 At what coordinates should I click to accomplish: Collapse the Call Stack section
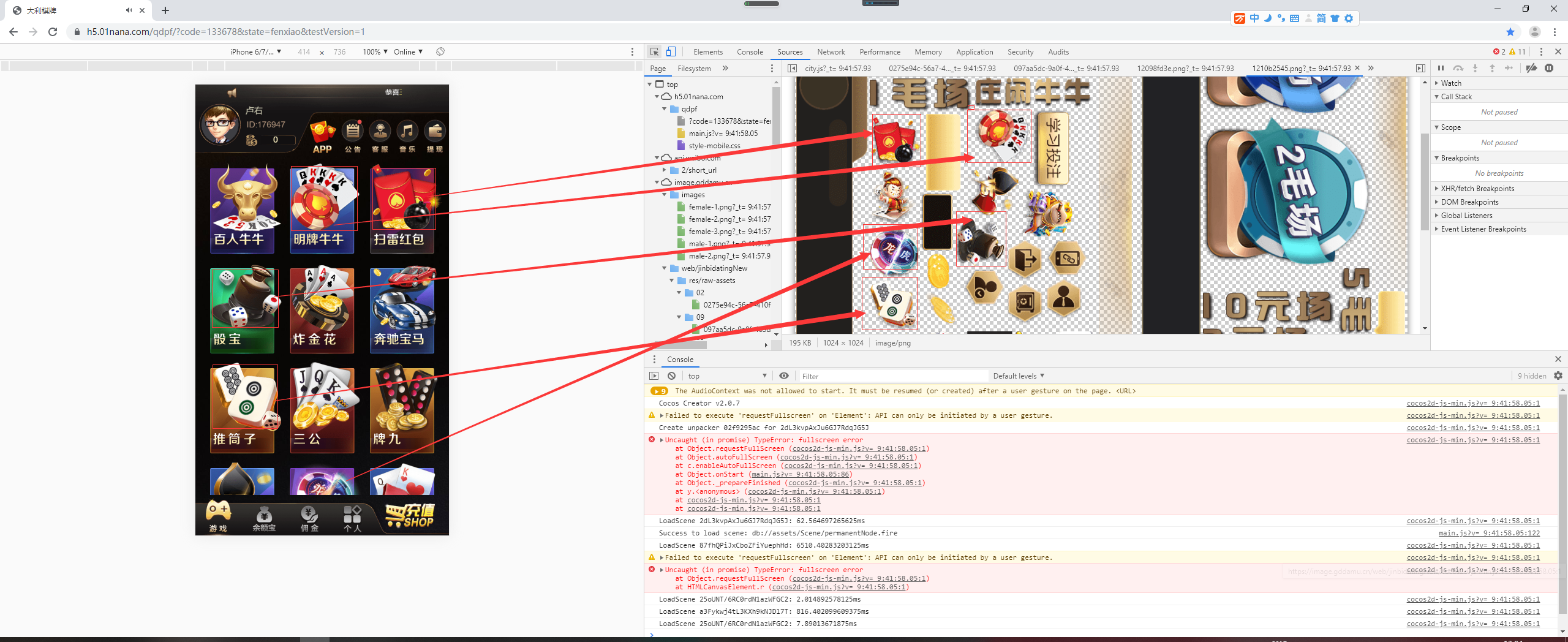click(1499, 96)
